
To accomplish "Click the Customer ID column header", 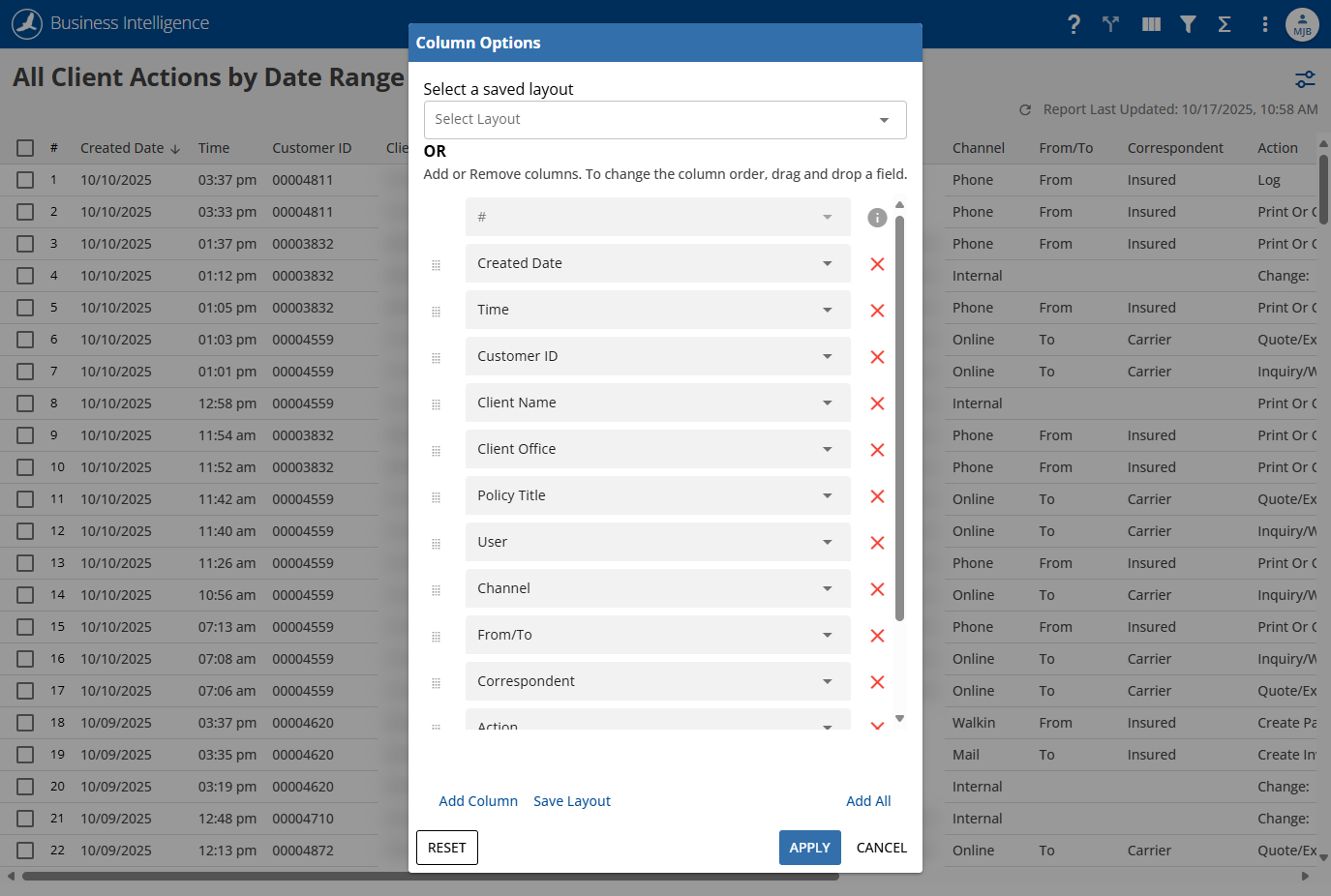I will click(x=312, y=148).
